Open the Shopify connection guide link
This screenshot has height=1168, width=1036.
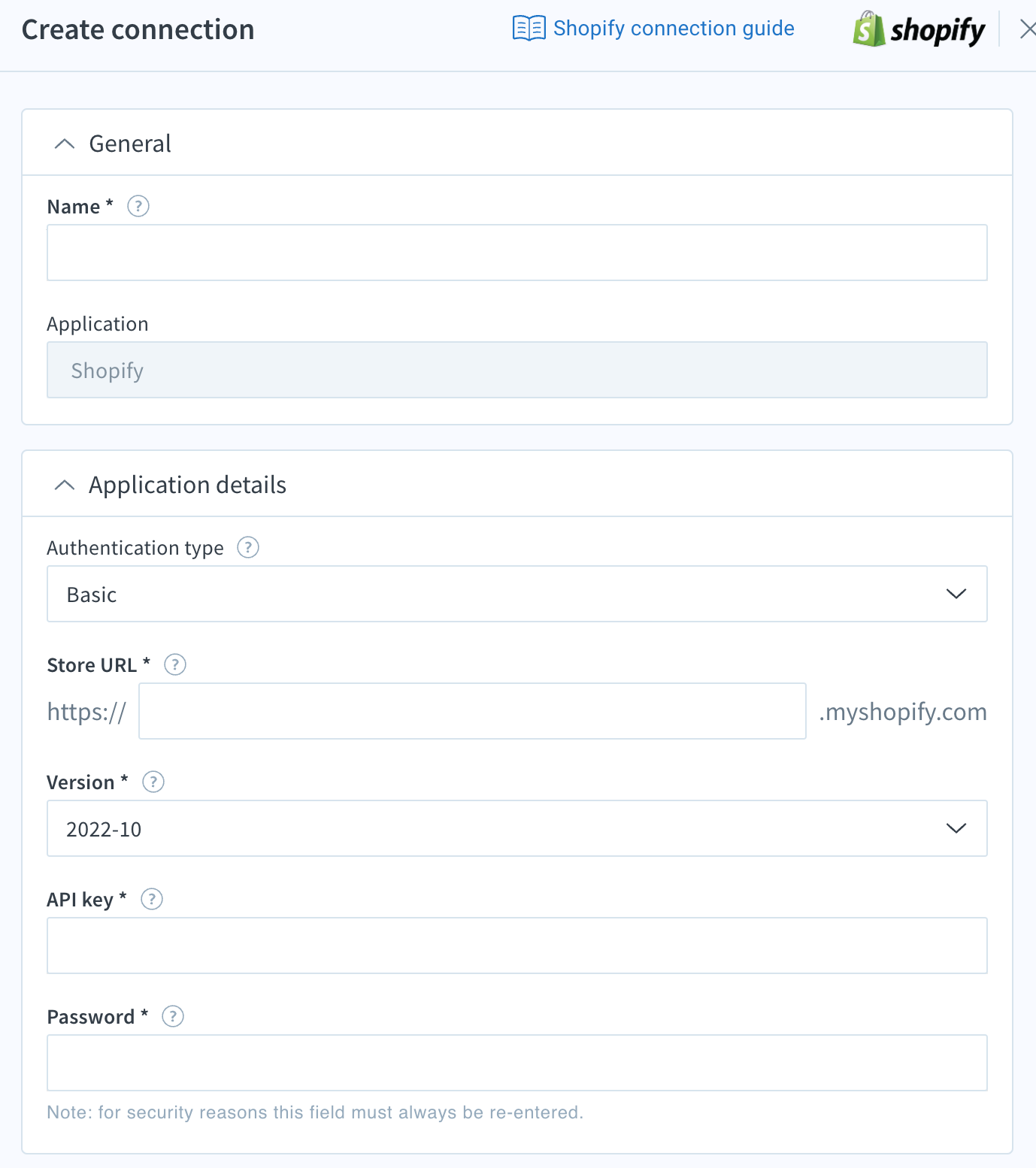(674, 28)
